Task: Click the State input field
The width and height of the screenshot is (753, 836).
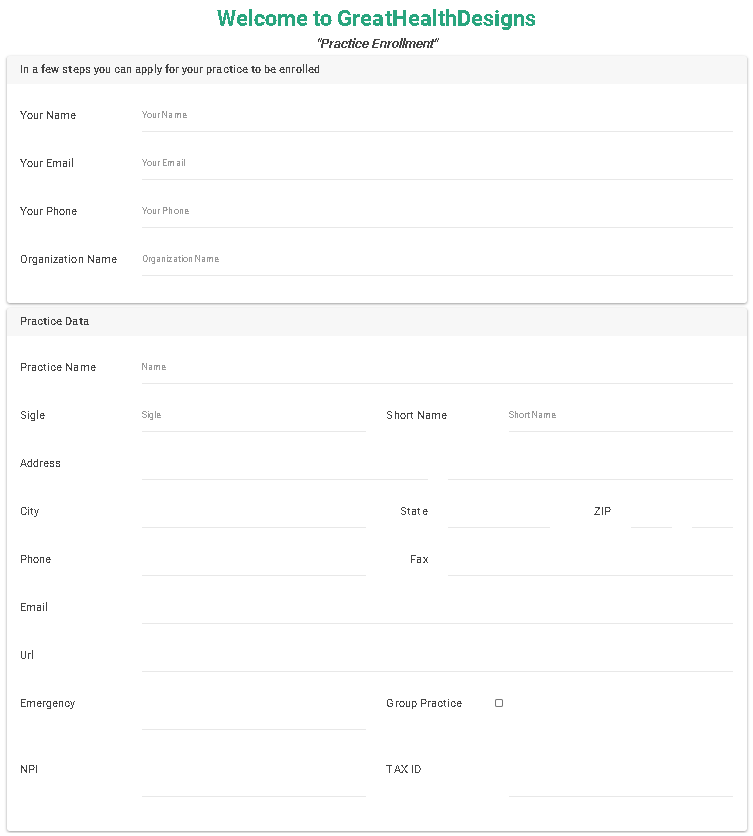Action: tap(499, 512)
